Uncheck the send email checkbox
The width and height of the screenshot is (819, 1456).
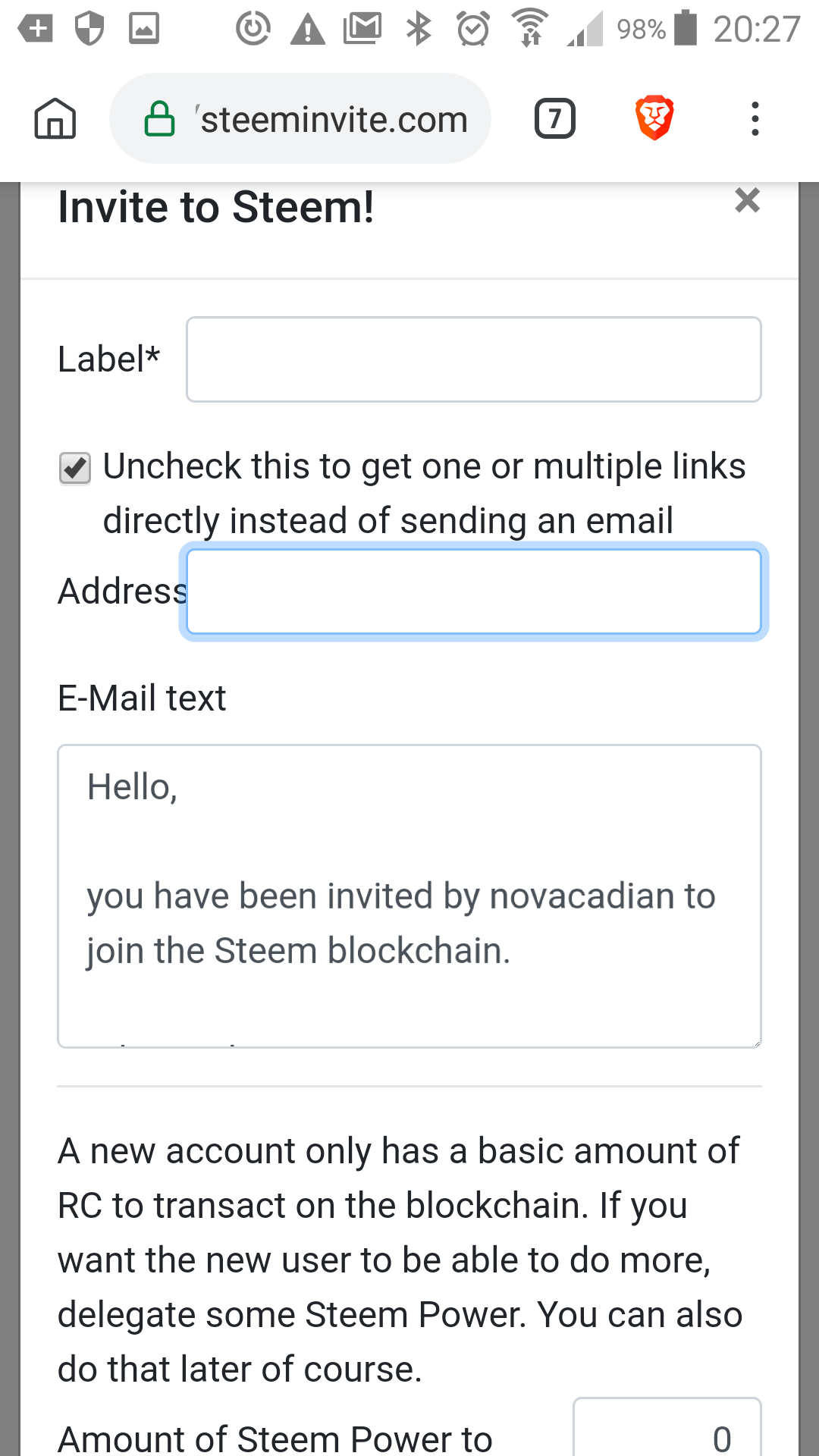pyautogui.click(x=75, y=468)
